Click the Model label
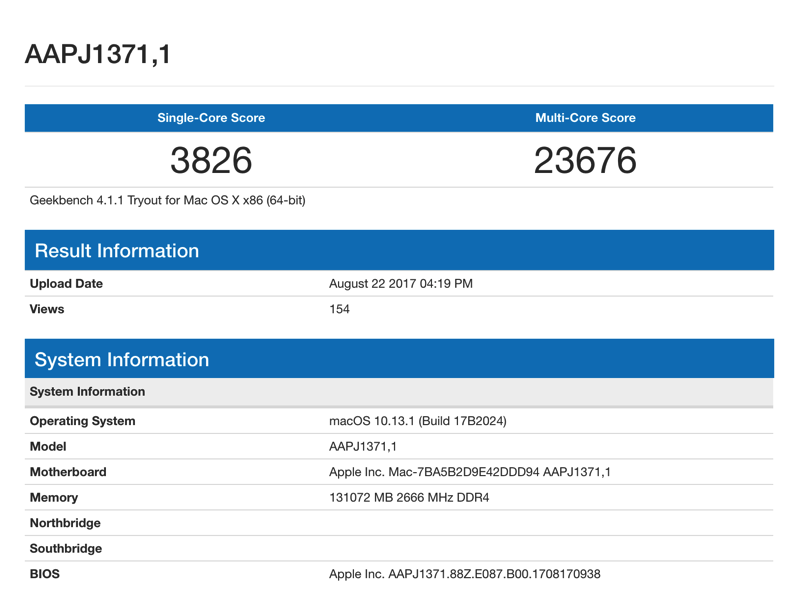Screen dimensions: 800x599 click(x=48, y=446)
